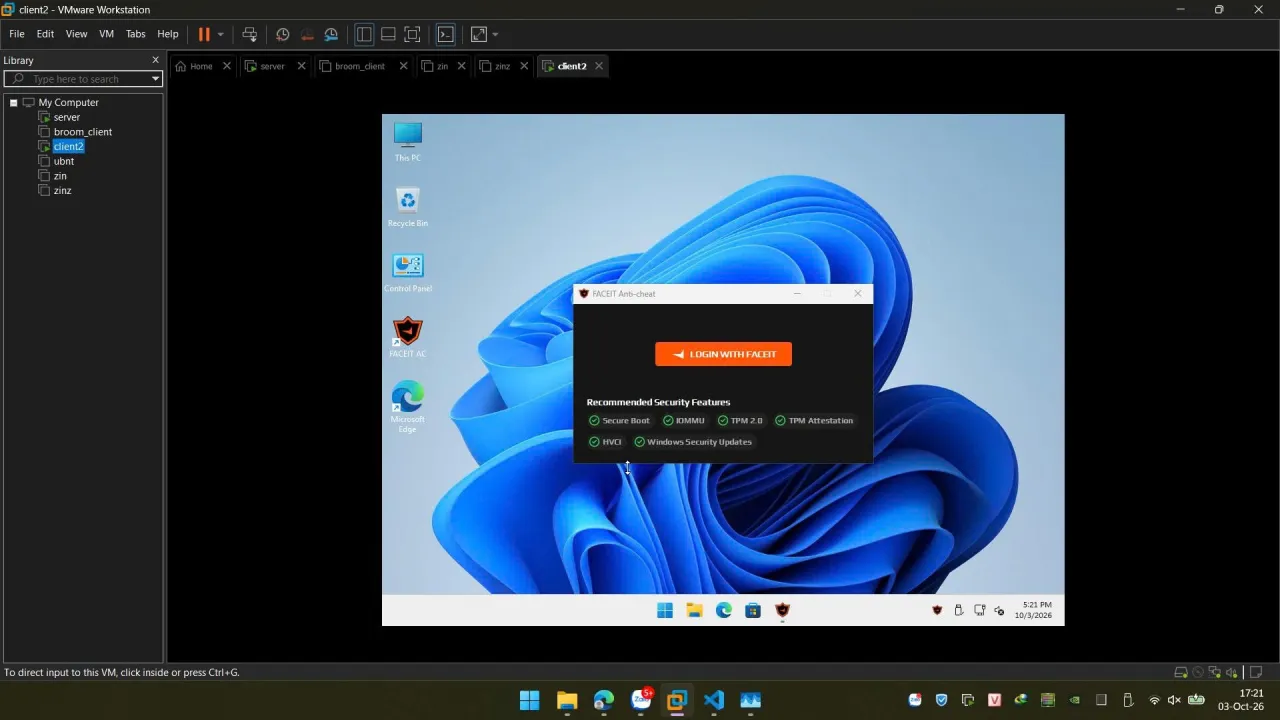Open the FACEIT AC desktop shortcut
Screen dimensions: 1280x720
tap(407, 337)
